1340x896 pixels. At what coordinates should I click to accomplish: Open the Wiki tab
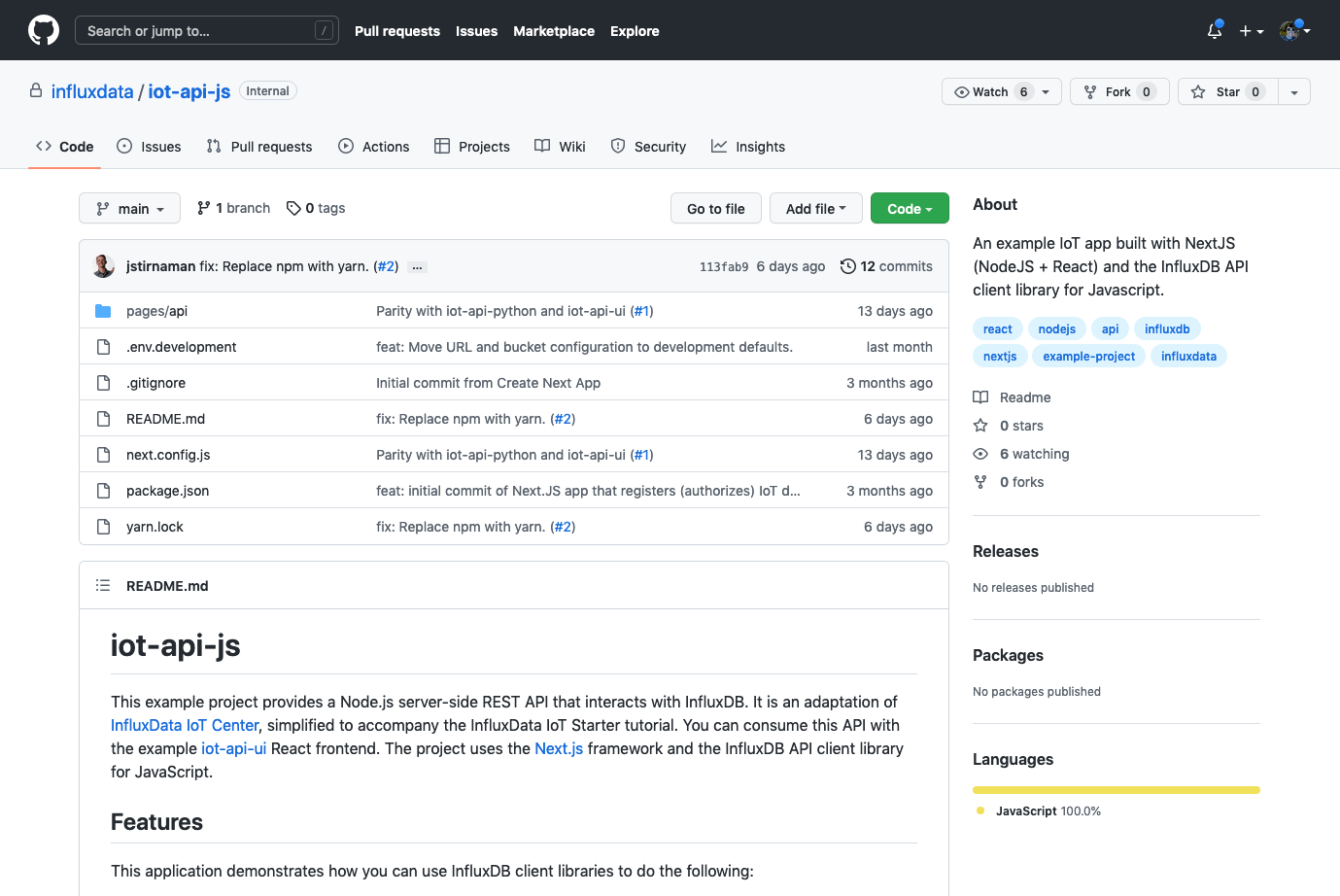point(560,147)
